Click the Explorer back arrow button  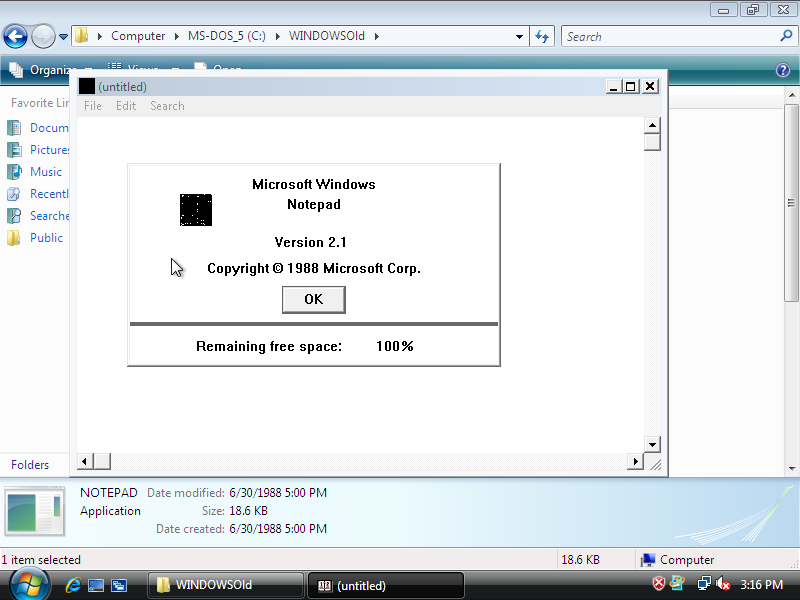(15, 37)
